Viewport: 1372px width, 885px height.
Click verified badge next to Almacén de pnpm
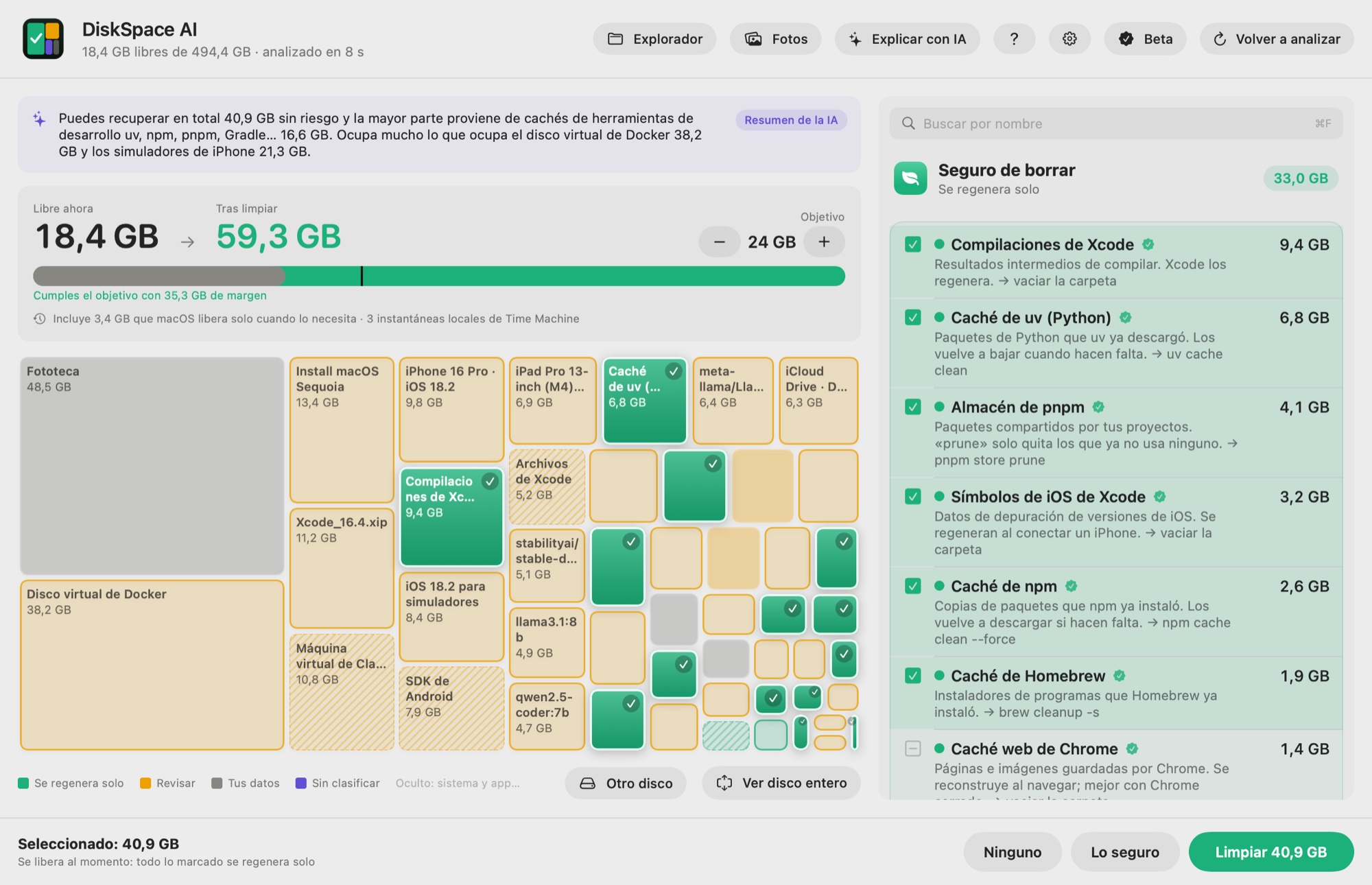click(1098, 407)
